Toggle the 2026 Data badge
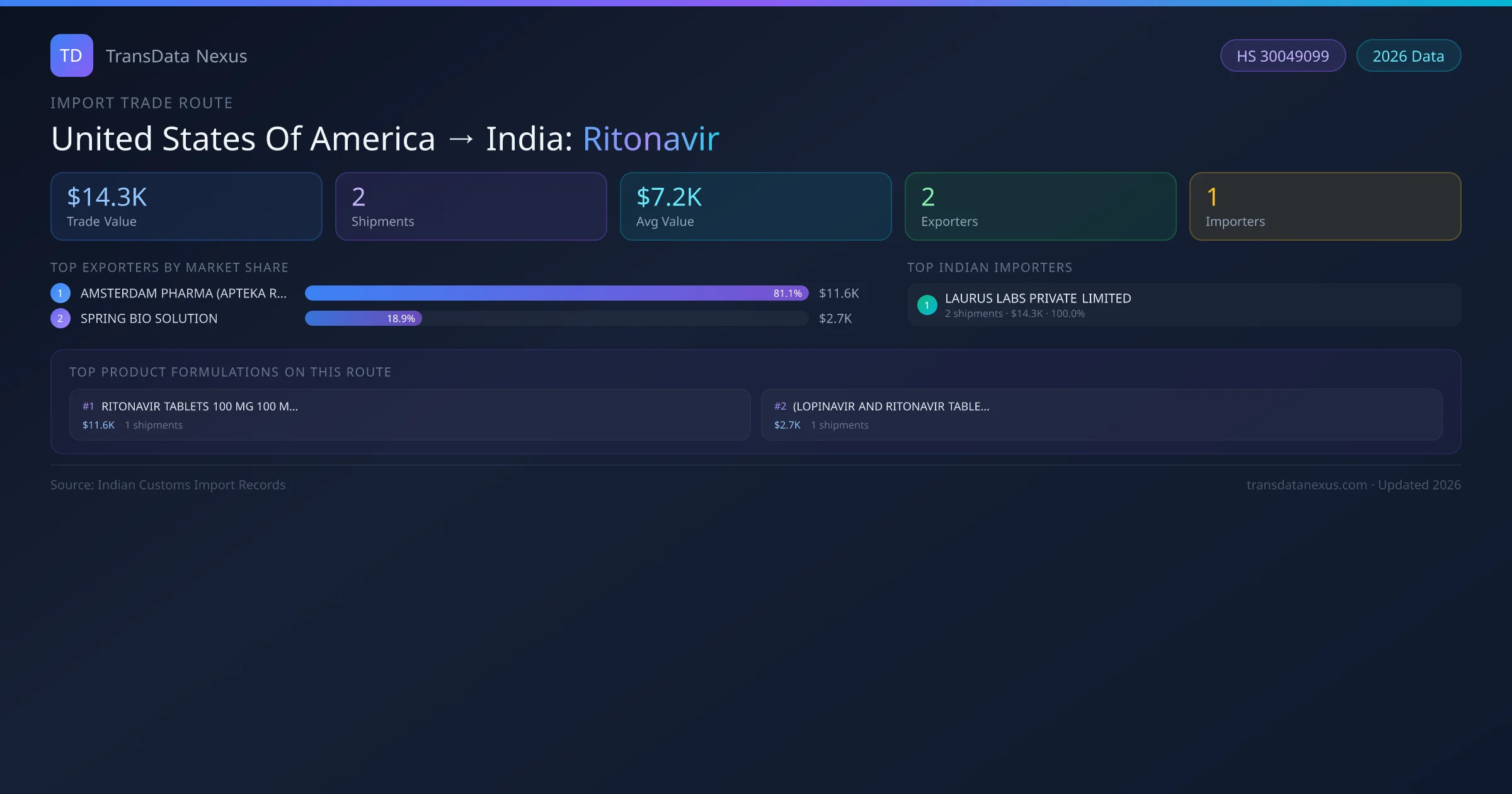1512x794 pixels. point(1408,55)
